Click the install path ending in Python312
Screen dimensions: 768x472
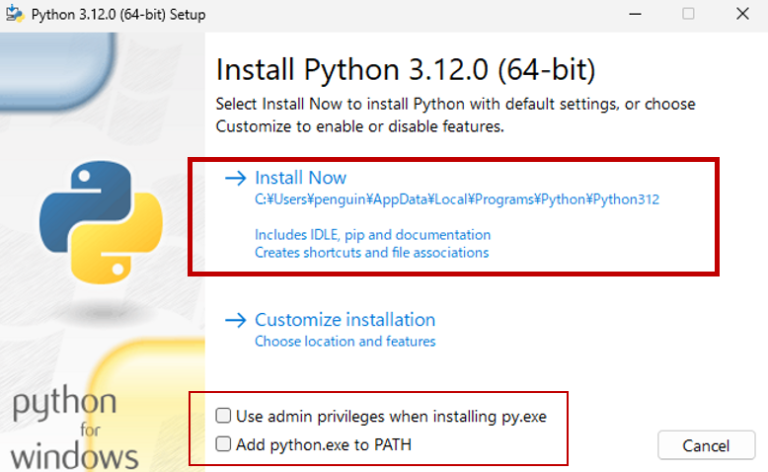pyautogui.click(x=457, y=200)
